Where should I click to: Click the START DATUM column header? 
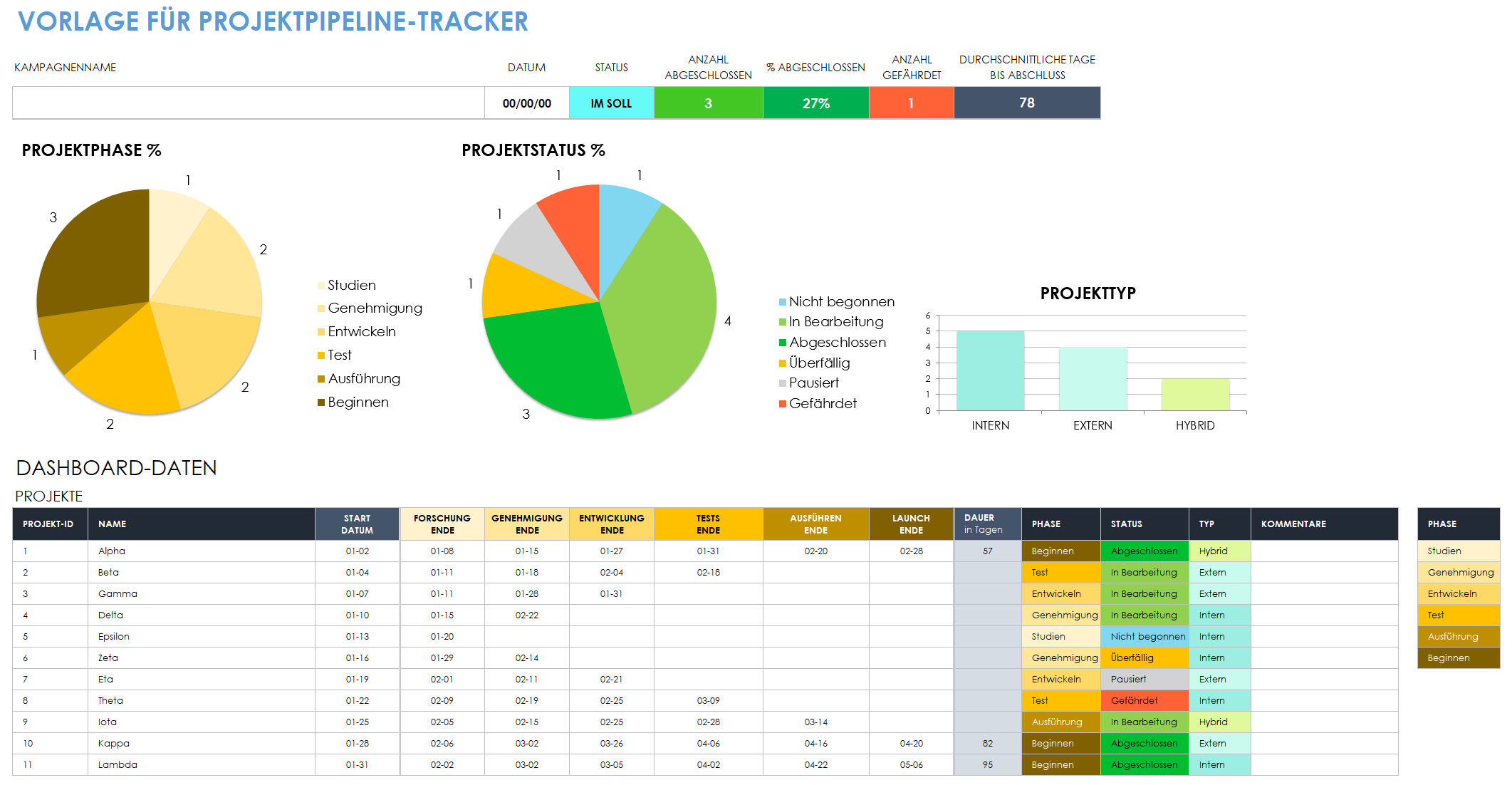pyautogui.click(x=358, y=524)
